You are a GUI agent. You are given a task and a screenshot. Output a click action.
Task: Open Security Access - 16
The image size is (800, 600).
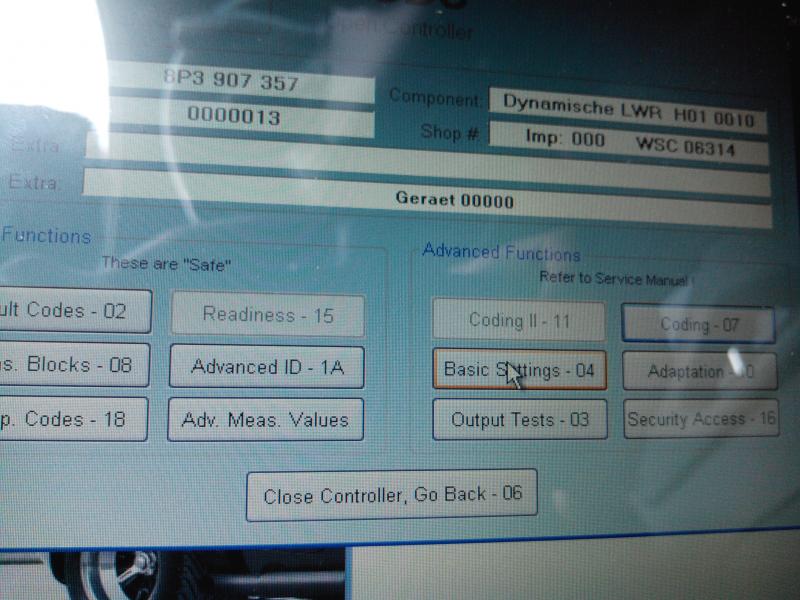701,418
